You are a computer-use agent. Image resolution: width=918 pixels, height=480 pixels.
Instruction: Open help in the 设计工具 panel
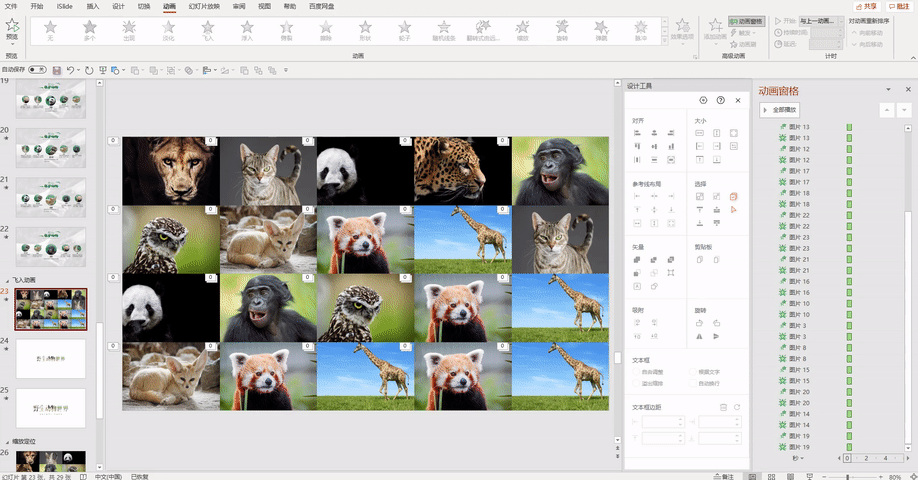coord(720,100)
